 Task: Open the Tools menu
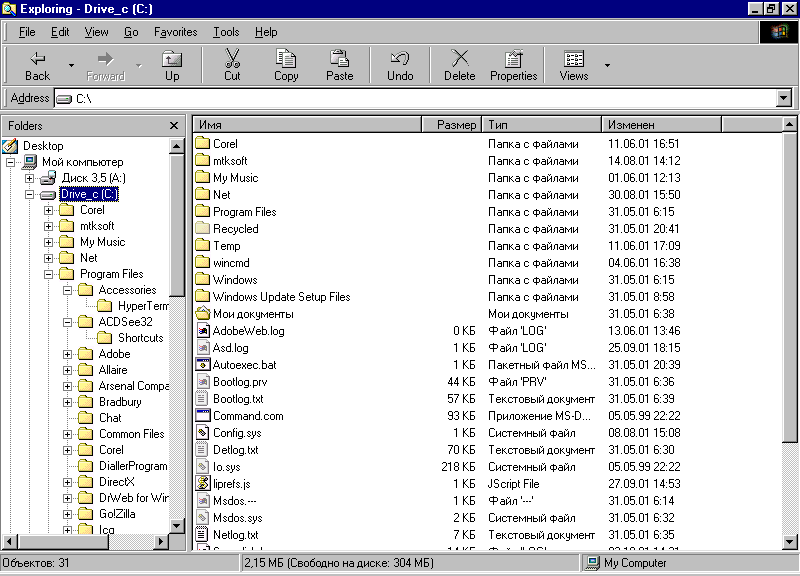226,32
